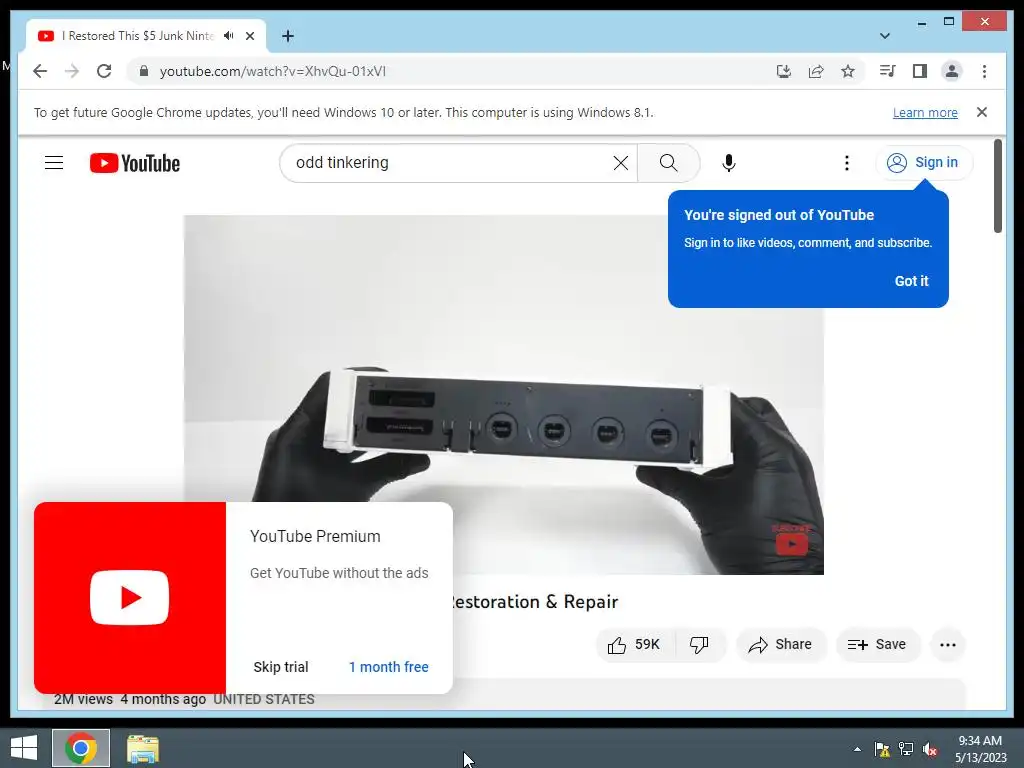
Task: Save the video to a playlist
Action: [877, 645]
